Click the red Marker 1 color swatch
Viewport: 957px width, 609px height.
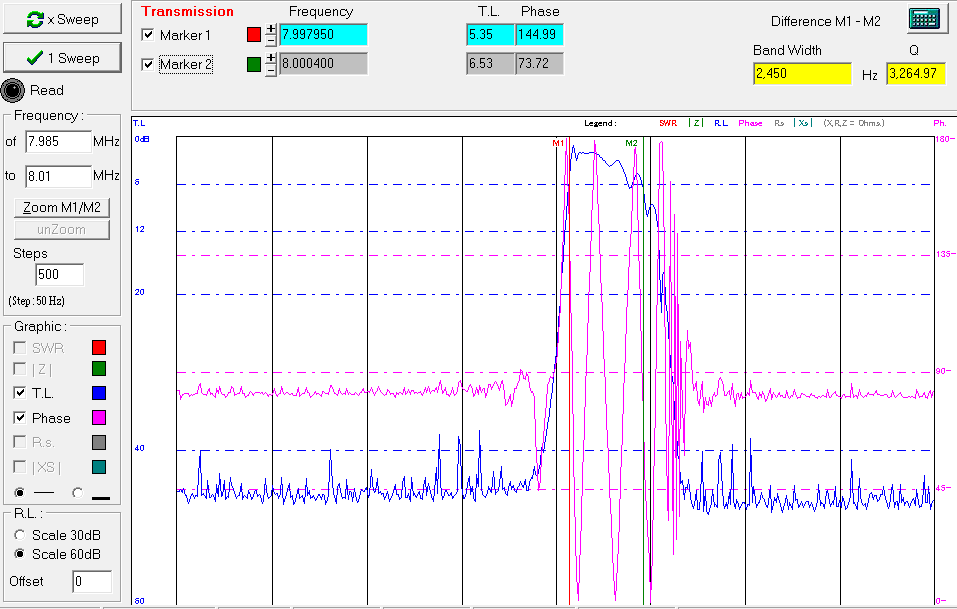[x=254, y=35]
